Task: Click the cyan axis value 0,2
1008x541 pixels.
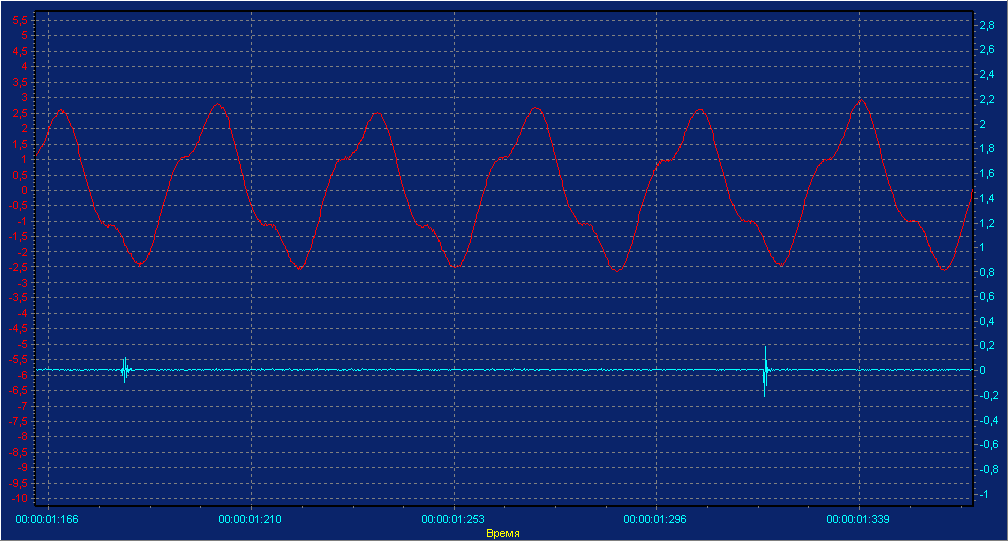Action: point(987,346)
